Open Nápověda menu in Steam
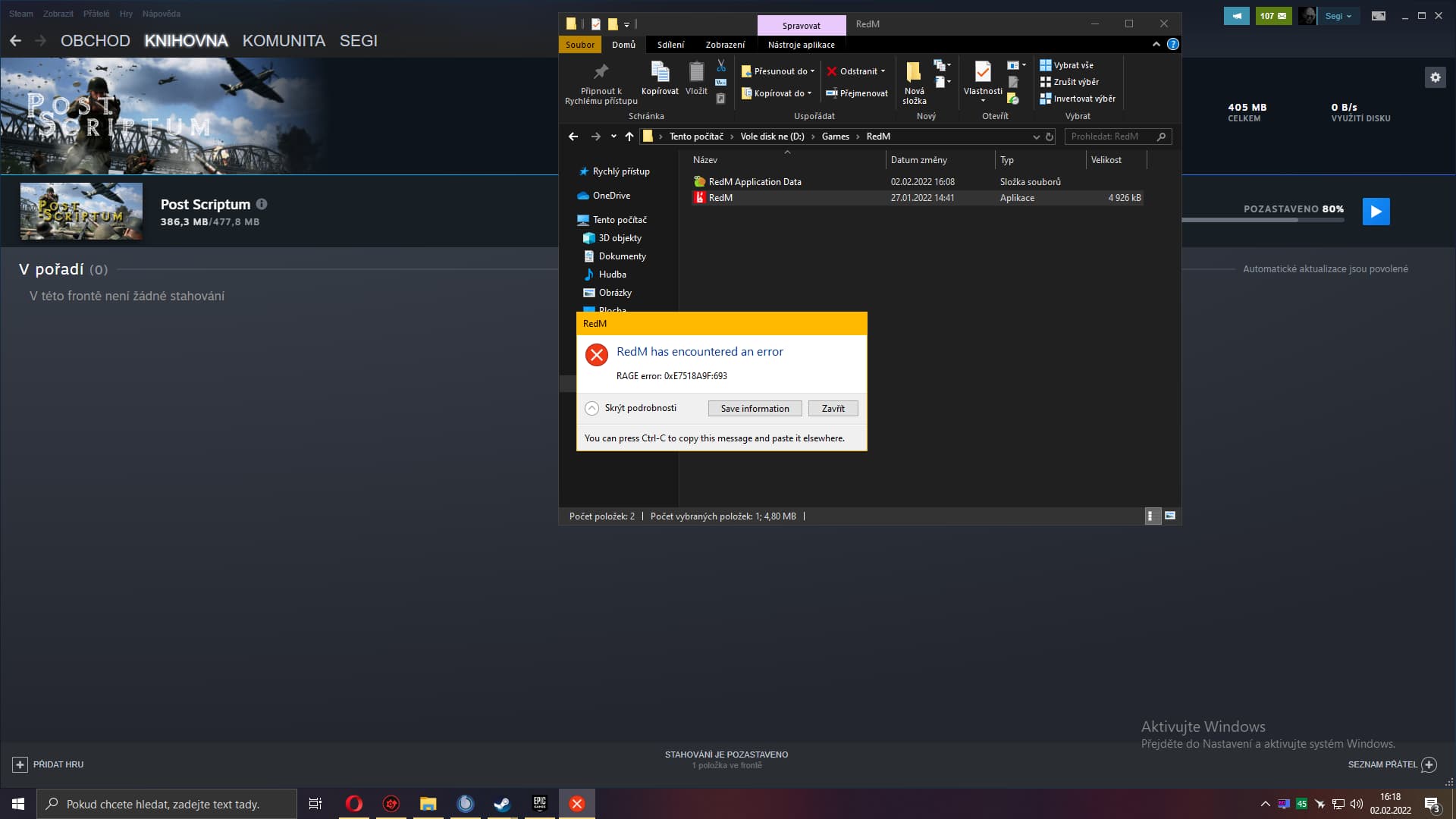1456x819 pixels. (x=162, y=14)
